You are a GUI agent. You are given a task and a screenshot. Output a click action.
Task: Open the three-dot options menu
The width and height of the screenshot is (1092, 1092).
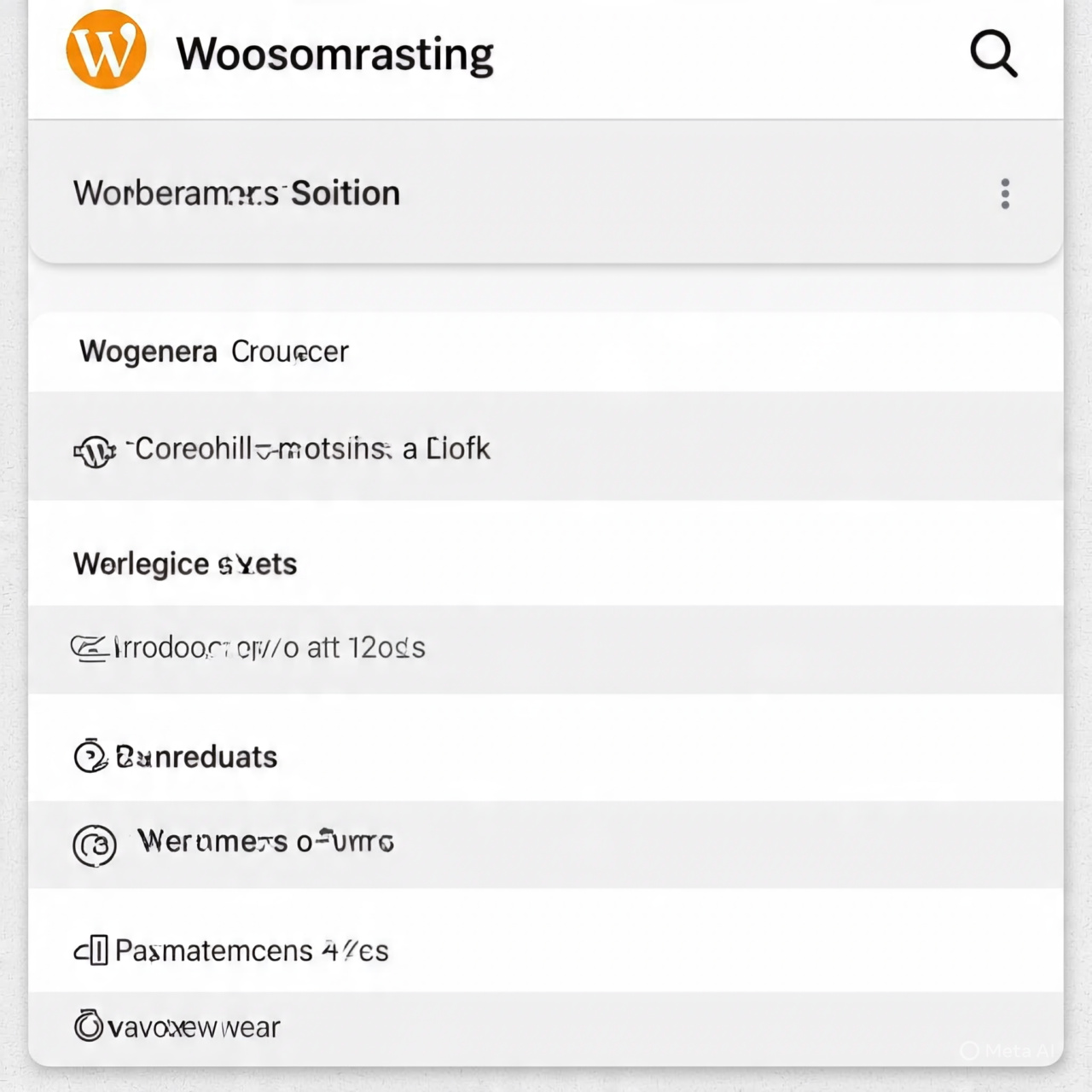[x=1005, y=194]
